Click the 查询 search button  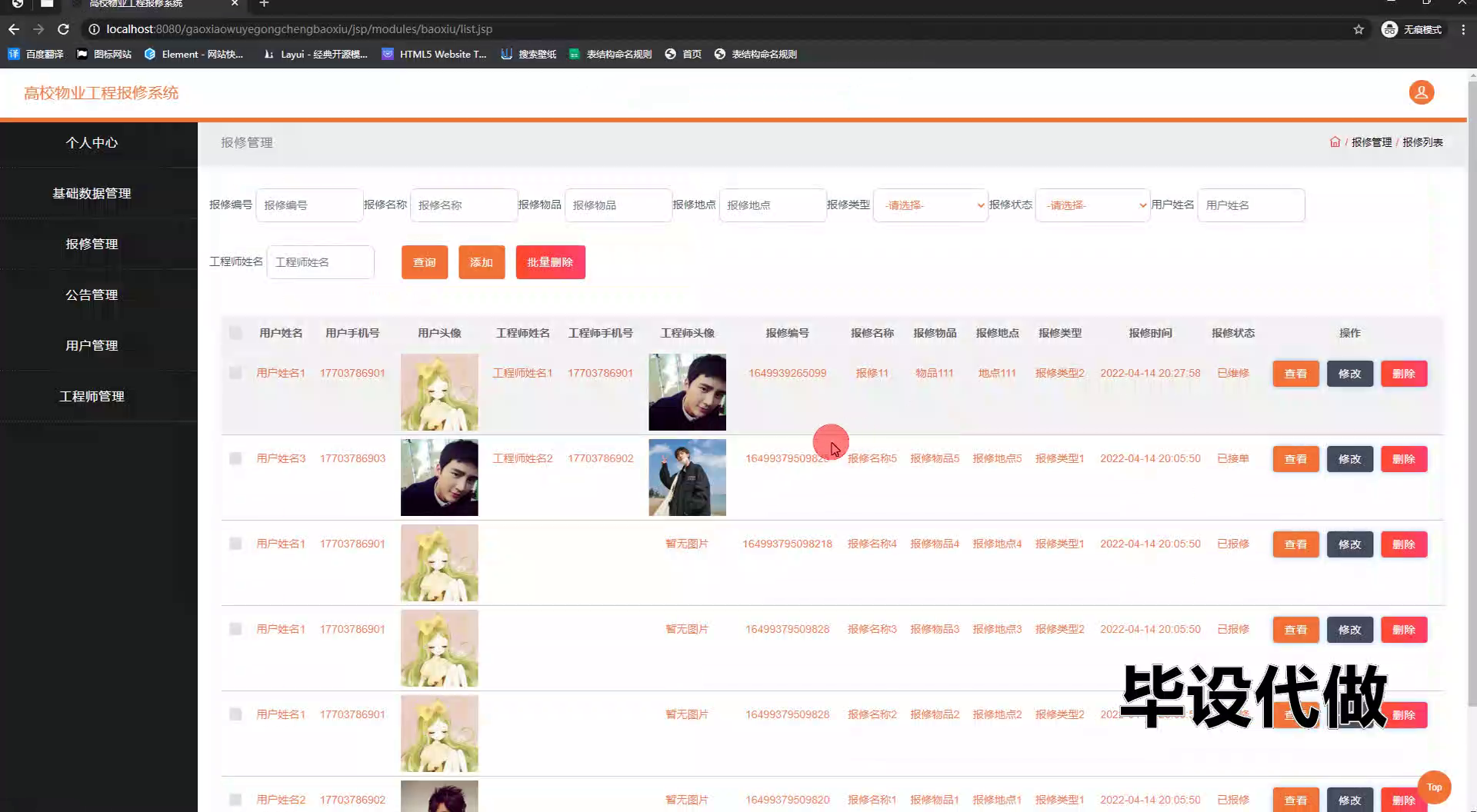(425, 262)
